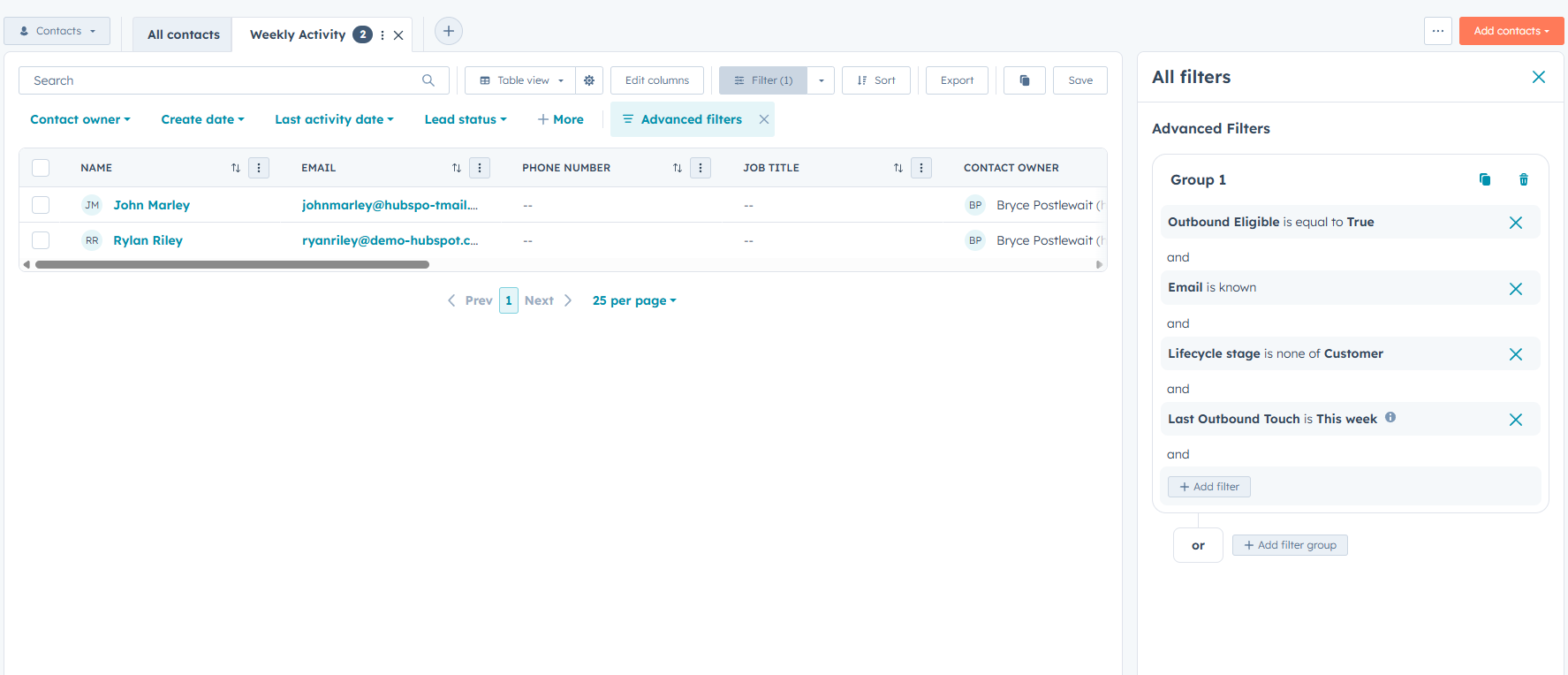Image resolution: width=1568 pixels, height=675 pixels.
Task: Expand the Filter split-button arrow
Action: [x=822, y=80]
